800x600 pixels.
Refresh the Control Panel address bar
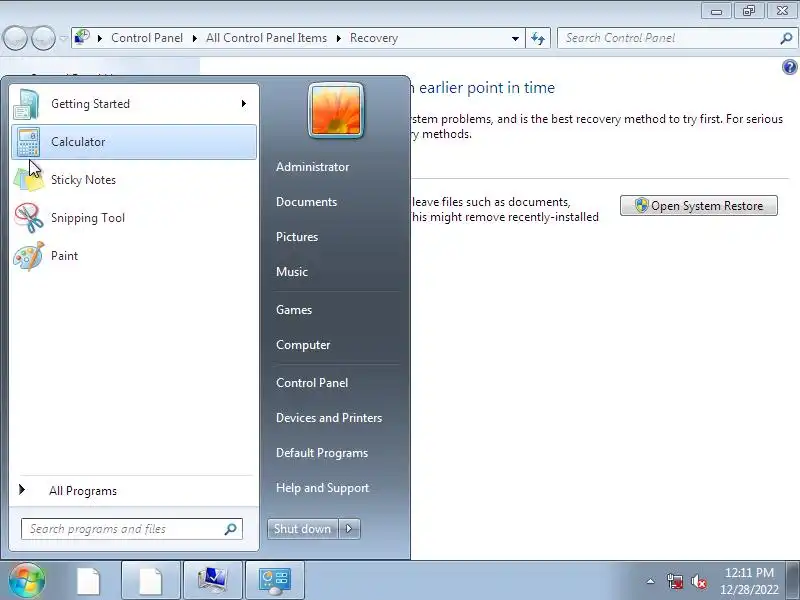click(x=538, y=38)
